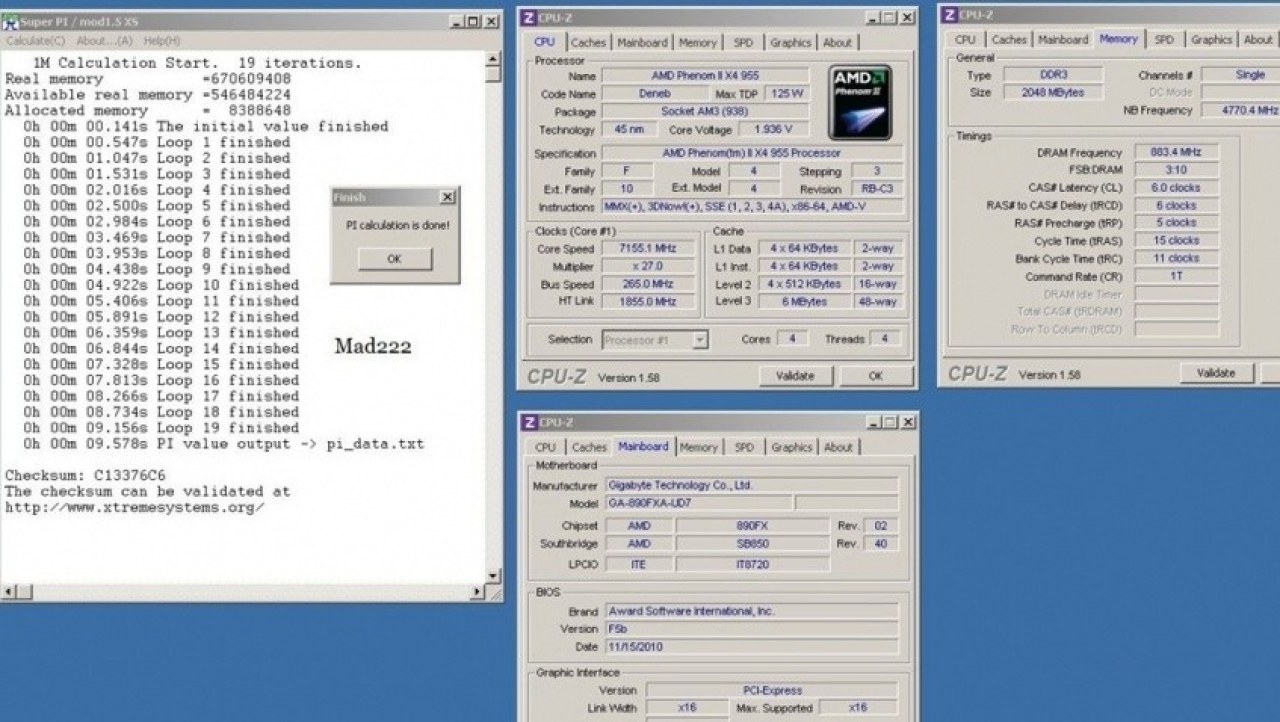Screen dimensions: 1280x722
Task: Click the Cycle Time (tRAS) value 15 clocks
Action: [x=1176, y=241]
